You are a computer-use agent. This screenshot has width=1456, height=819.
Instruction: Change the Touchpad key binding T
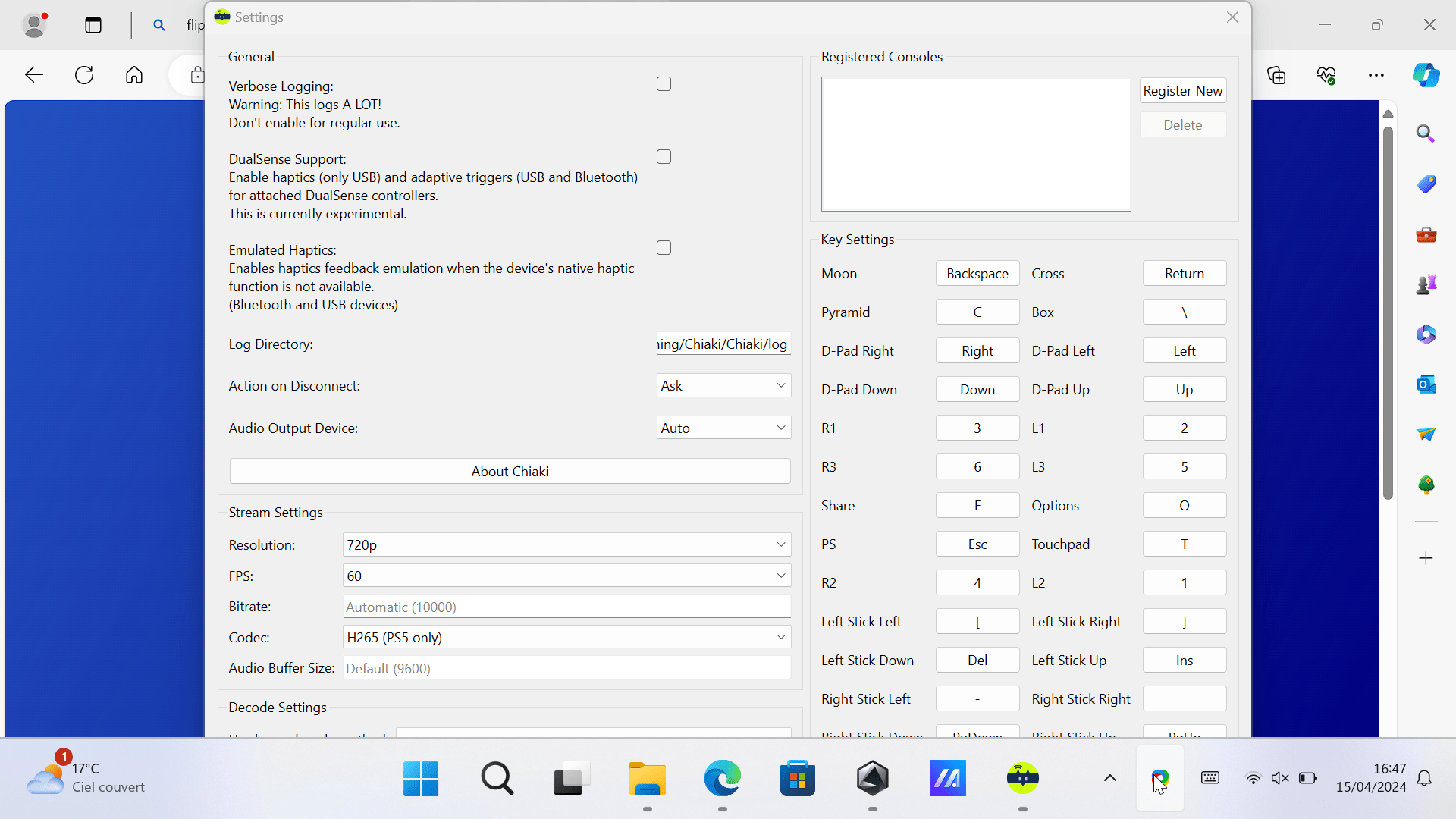point(1185,544)
